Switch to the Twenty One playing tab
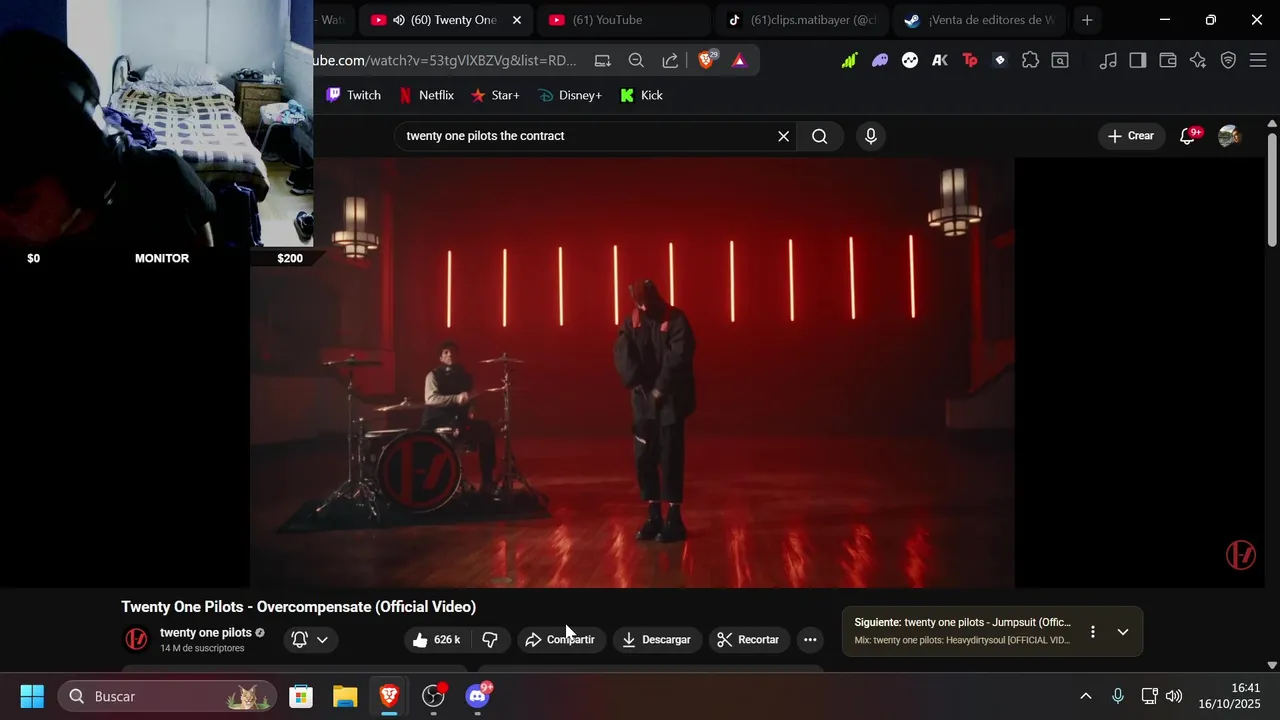This screenshot has width=1280, height=720. coord(445,20)
